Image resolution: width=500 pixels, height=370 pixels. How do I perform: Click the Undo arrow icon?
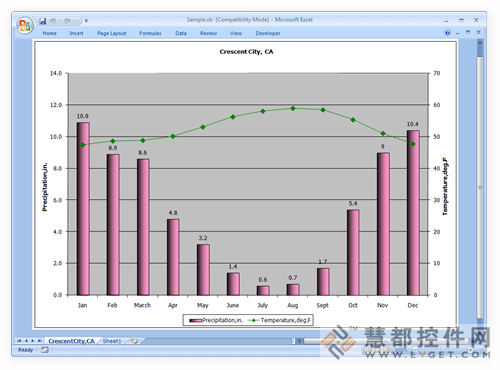[x=53, y=21]
